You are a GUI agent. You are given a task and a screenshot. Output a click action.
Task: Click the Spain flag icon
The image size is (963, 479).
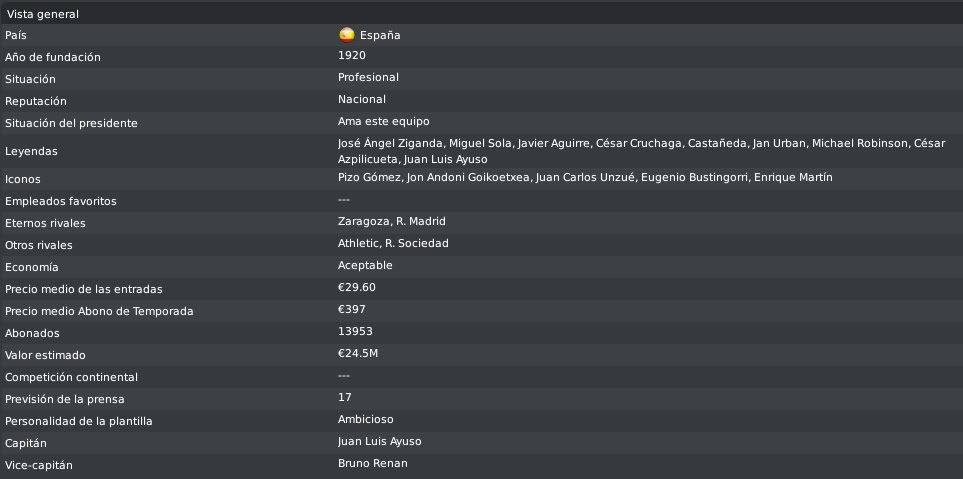[346, 35]
